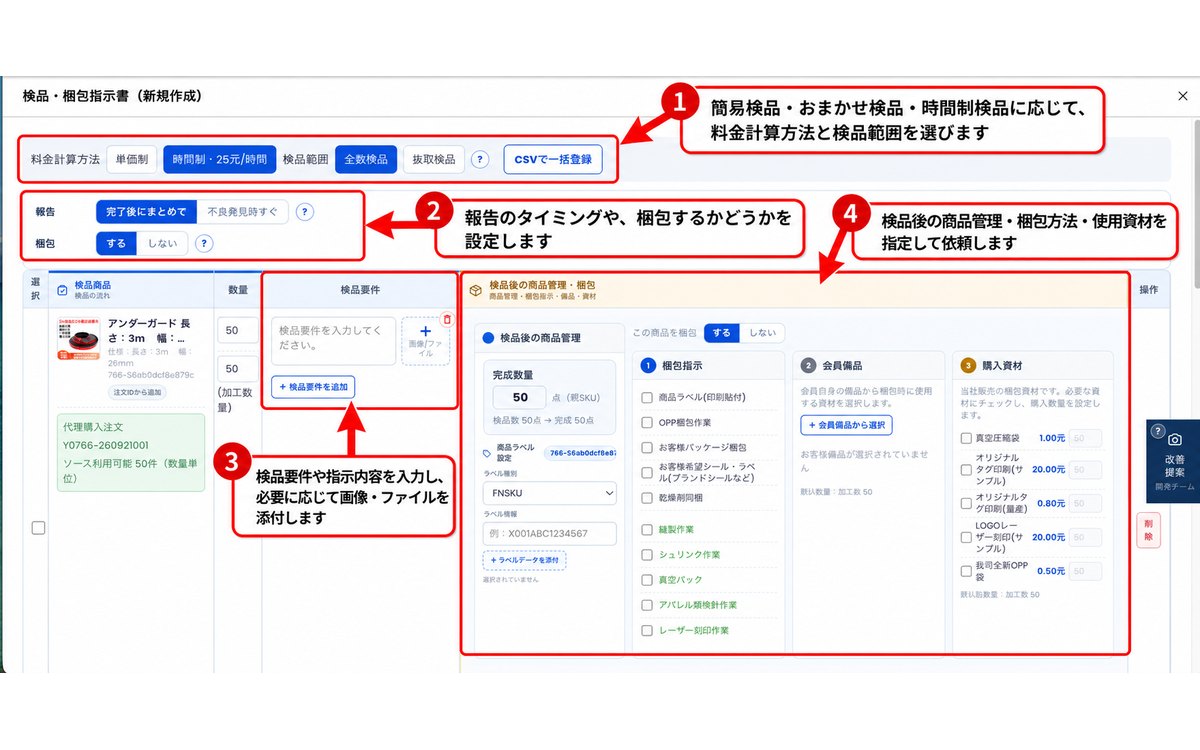
Task: Check LOGOレーザー刻印(サンプル) material
Action: tap(965, 537)
